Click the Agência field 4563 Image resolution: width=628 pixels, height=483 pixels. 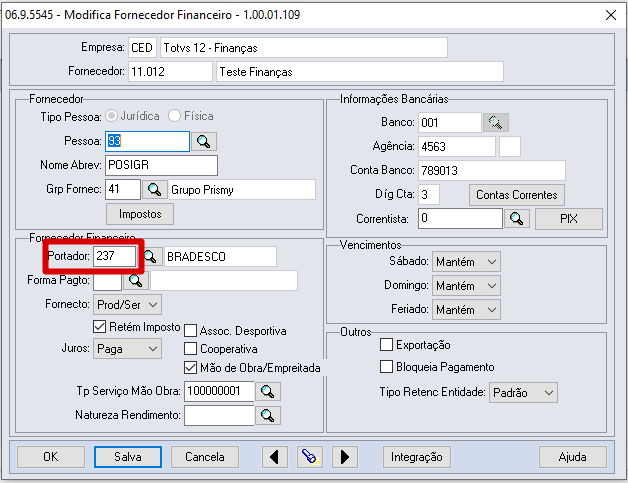pyautogui.click(x=457, y=147)
